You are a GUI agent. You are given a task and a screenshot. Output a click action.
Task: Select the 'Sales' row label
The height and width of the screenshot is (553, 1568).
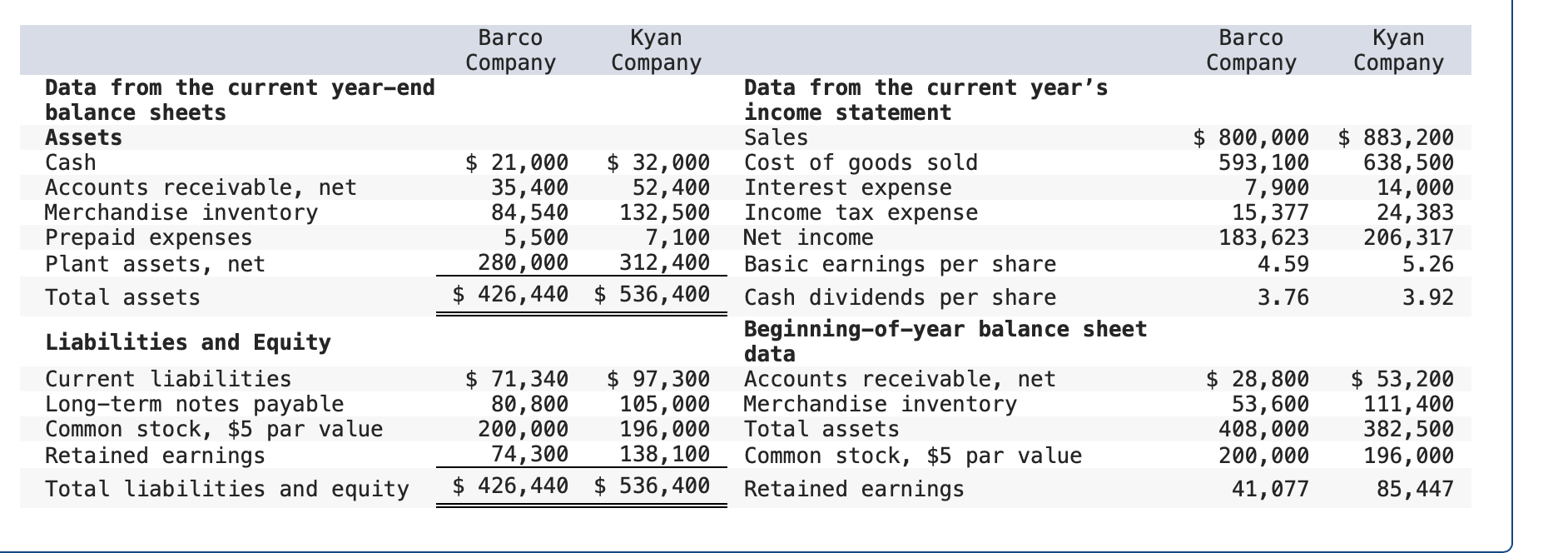point(776,137)
